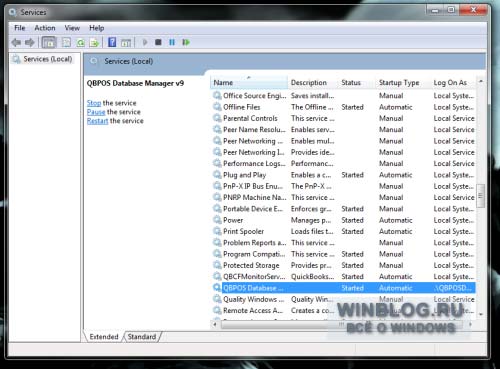This screenshot has width=500, height=369.
Task: Select the Quality Windows service row
Action: 343,299
